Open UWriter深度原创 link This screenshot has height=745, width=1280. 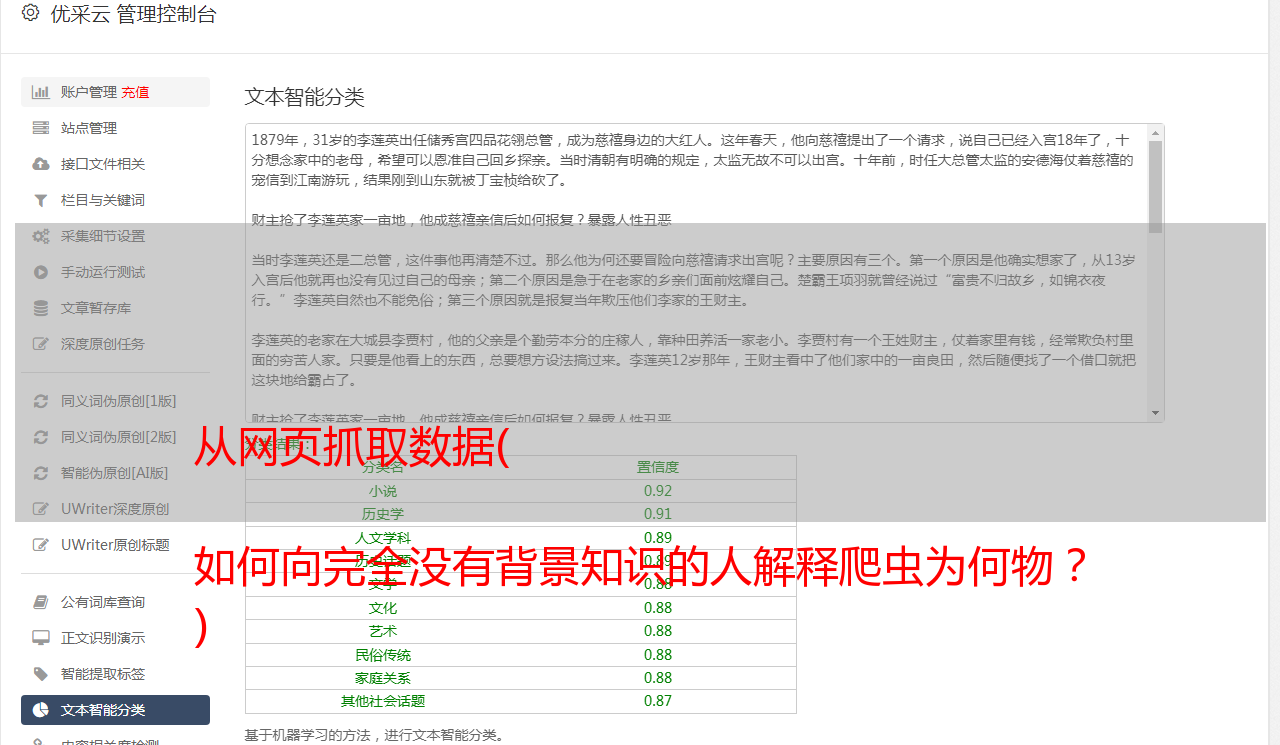(x=115, y=509)
